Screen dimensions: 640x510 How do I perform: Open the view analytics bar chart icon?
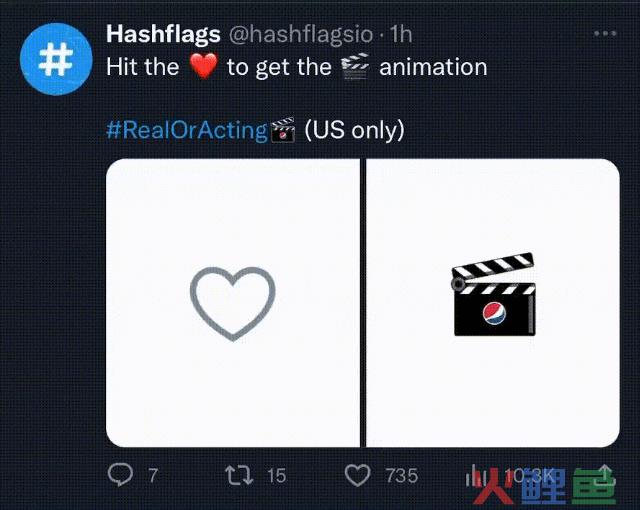475,476
